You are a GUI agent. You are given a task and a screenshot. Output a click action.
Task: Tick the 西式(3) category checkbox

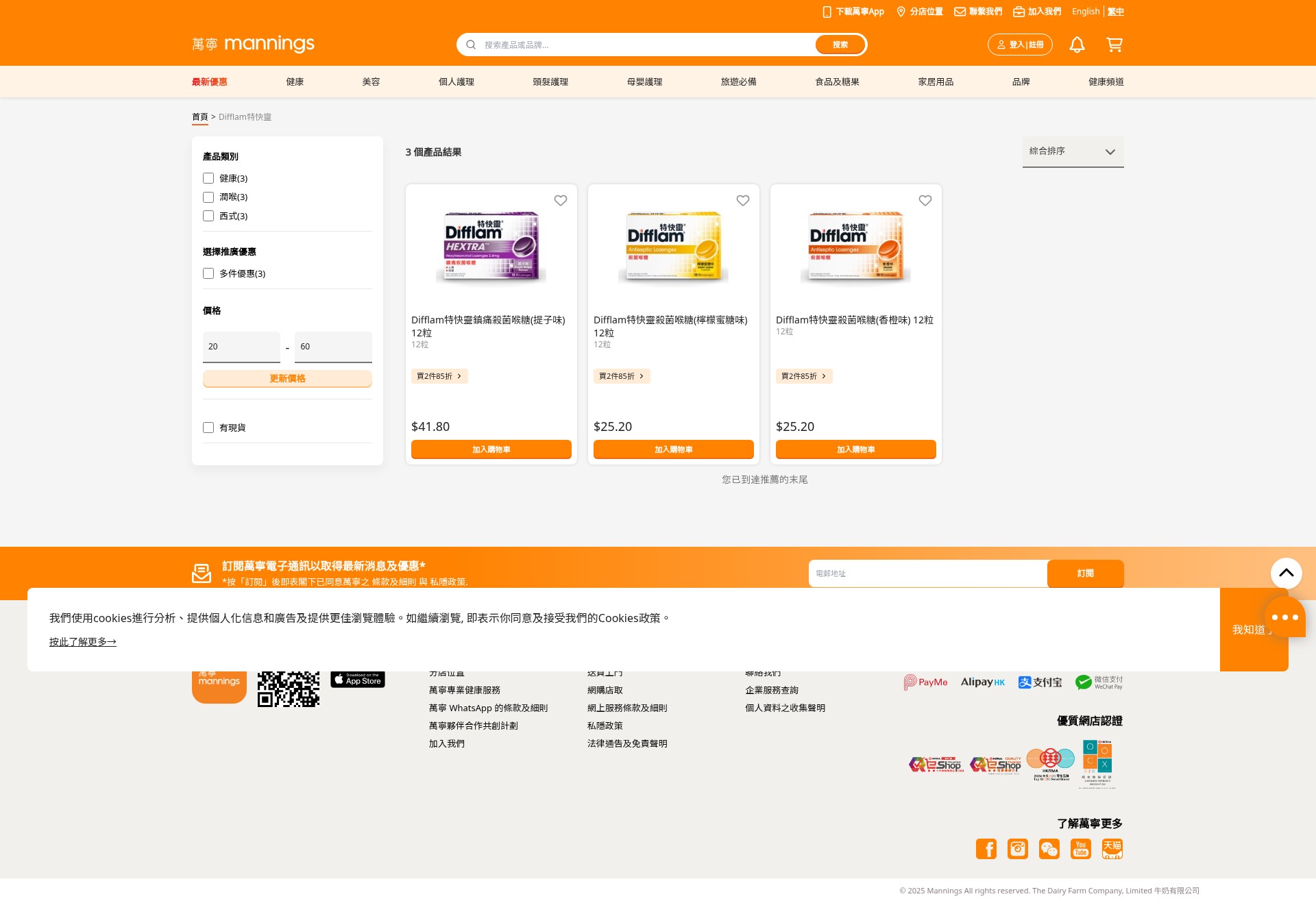click(208, 216)
